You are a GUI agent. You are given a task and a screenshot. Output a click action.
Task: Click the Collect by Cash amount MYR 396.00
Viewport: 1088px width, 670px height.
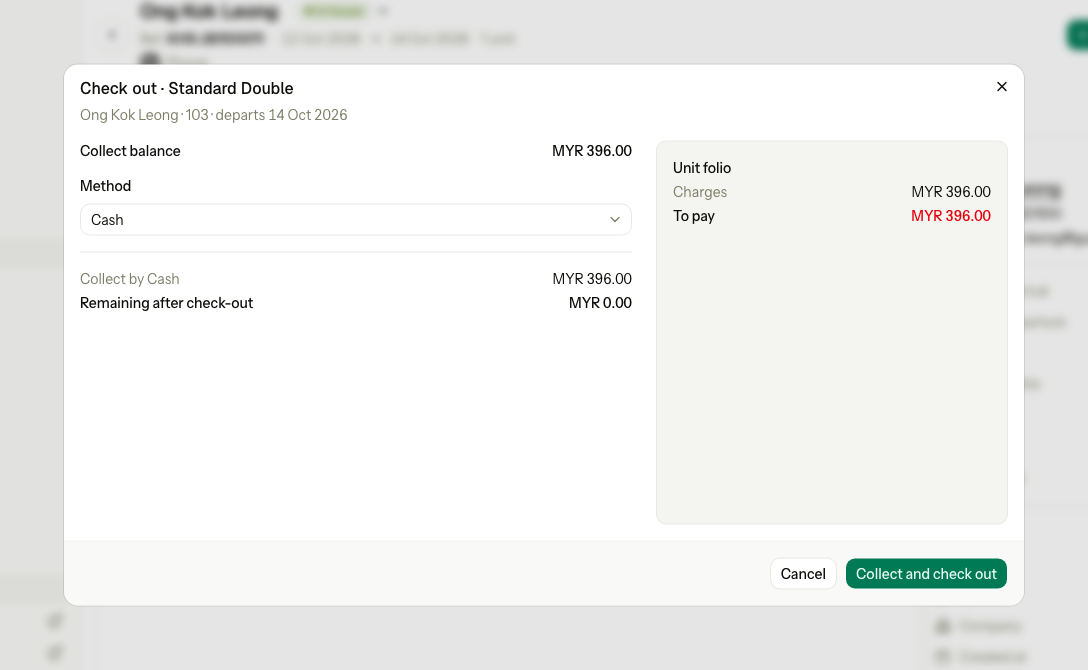click(x=592, y=279)
